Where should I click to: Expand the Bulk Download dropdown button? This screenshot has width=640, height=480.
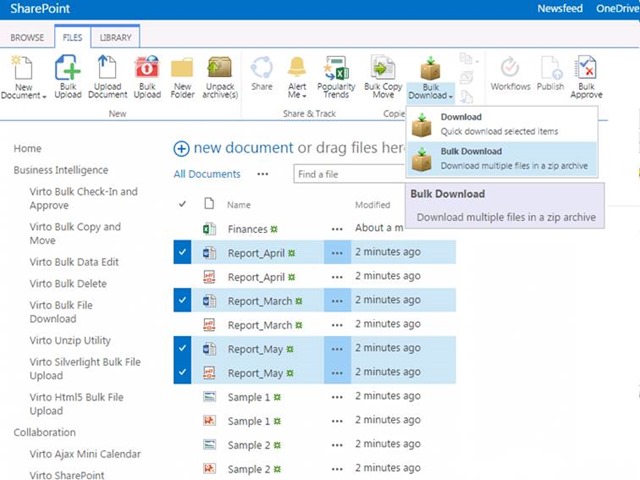(430, 92)
